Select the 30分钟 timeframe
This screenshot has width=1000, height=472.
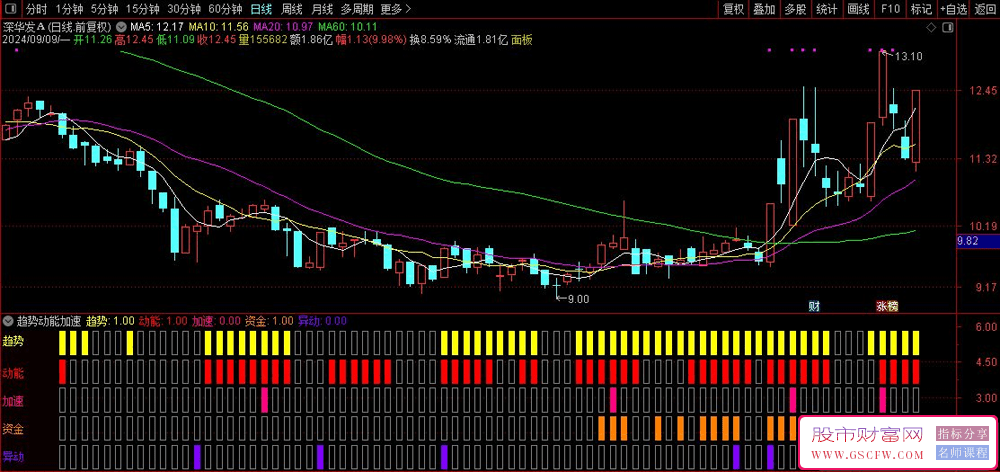pyautogui.click(x=184, y=9)
